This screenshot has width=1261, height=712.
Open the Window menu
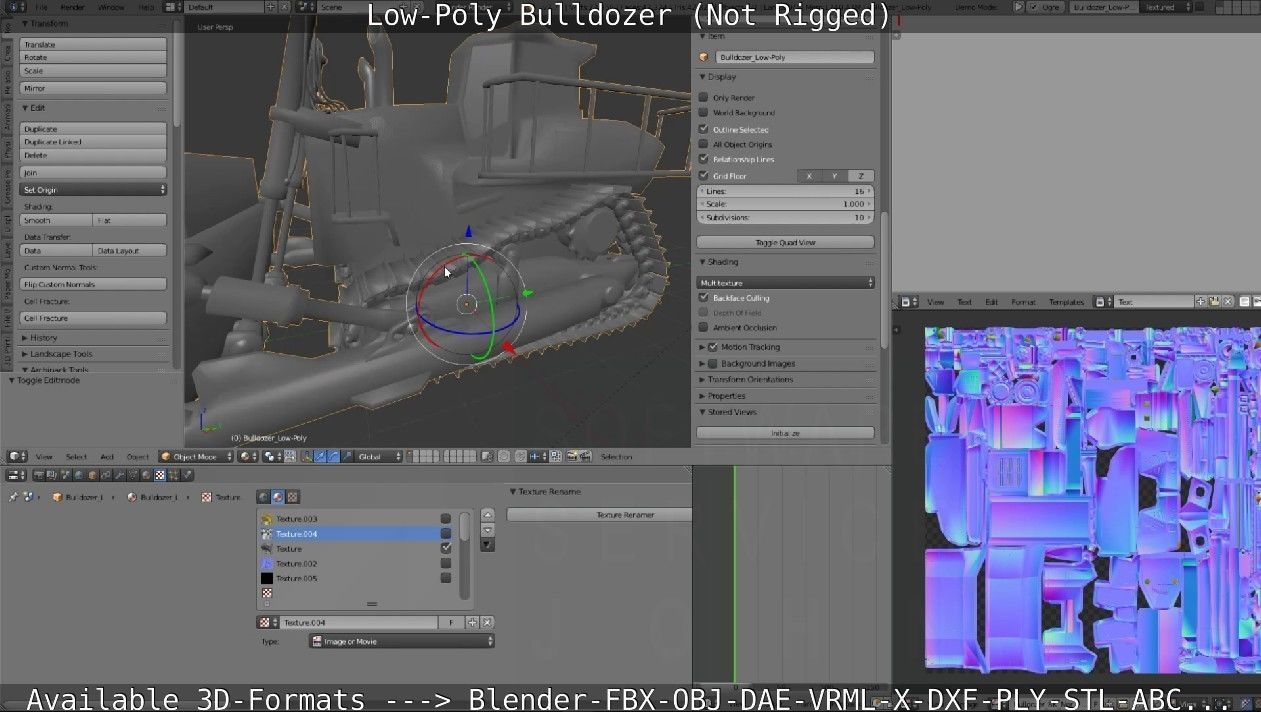point(112,7)
